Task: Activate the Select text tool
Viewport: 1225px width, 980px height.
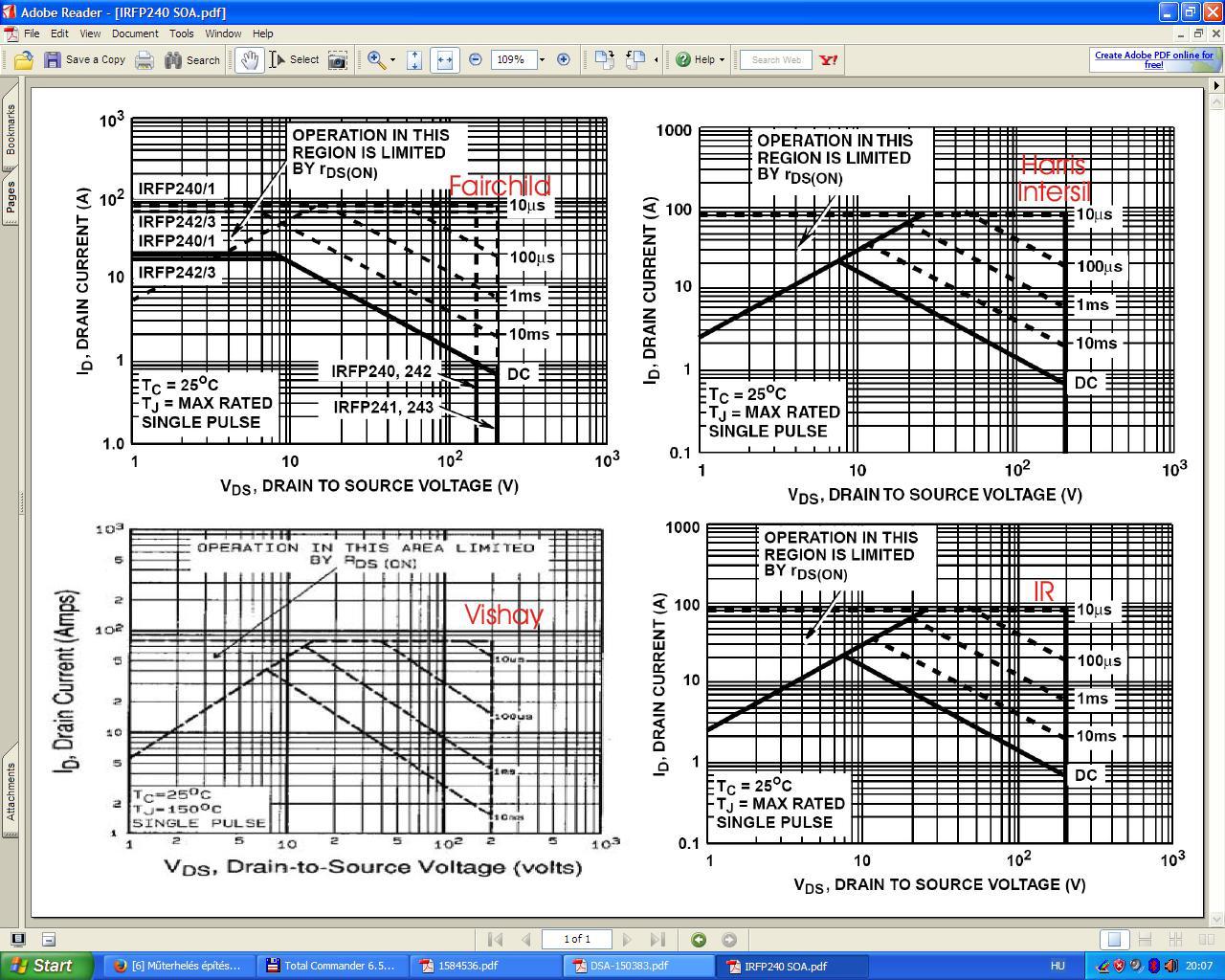Action: pos(294,59)
